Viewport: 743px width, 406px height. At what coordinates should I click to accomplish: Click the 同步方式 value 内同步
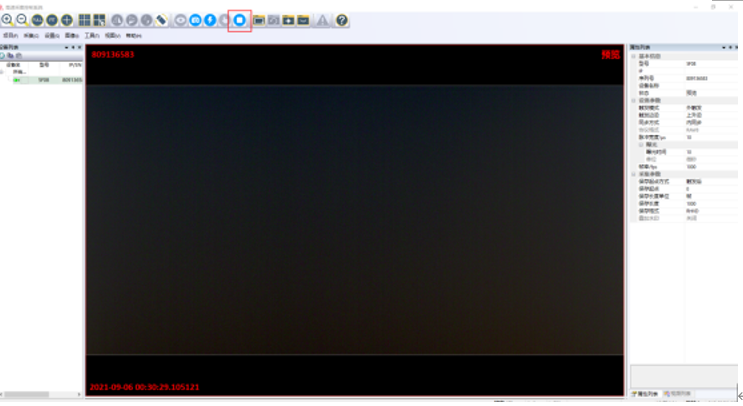click(694, 123)
